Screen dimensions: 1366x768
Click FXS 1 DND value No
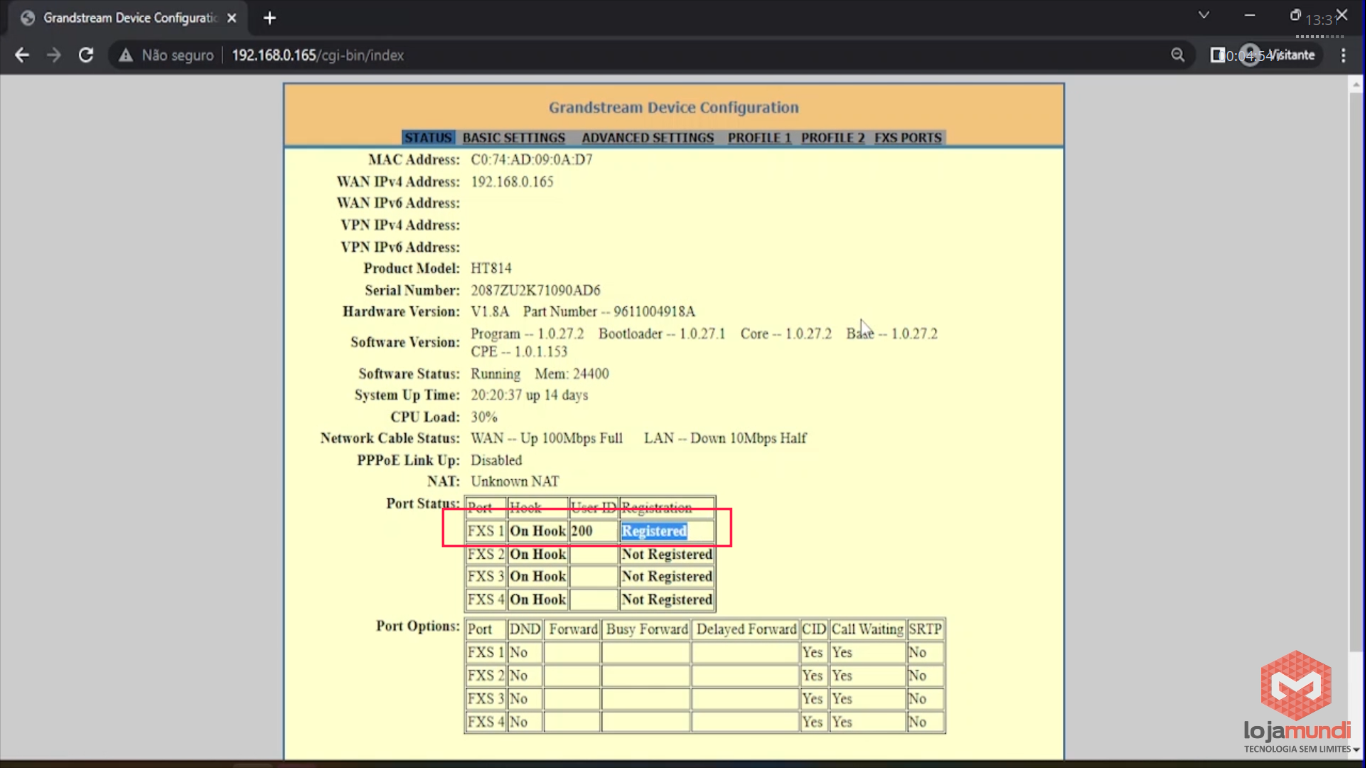pos(525,652)
